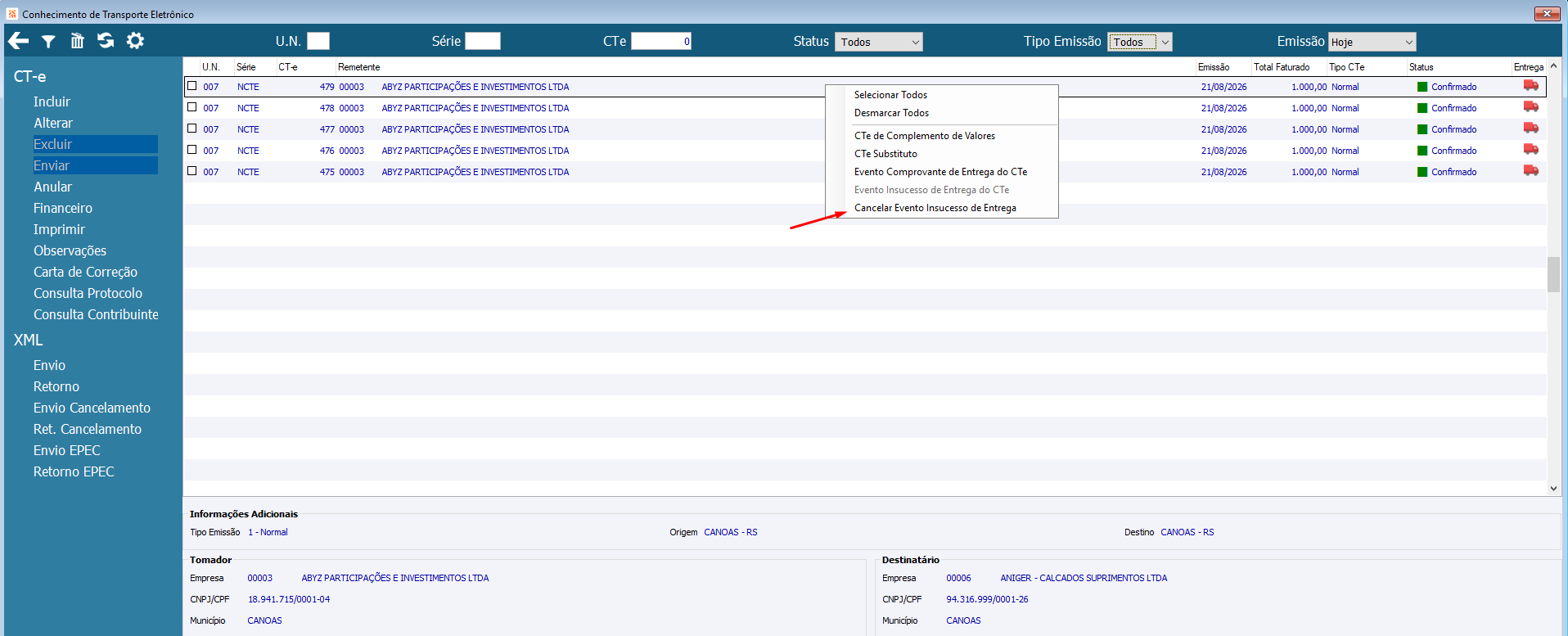Open Carta de Correção
1568x636 pixels.
point(85,272)
